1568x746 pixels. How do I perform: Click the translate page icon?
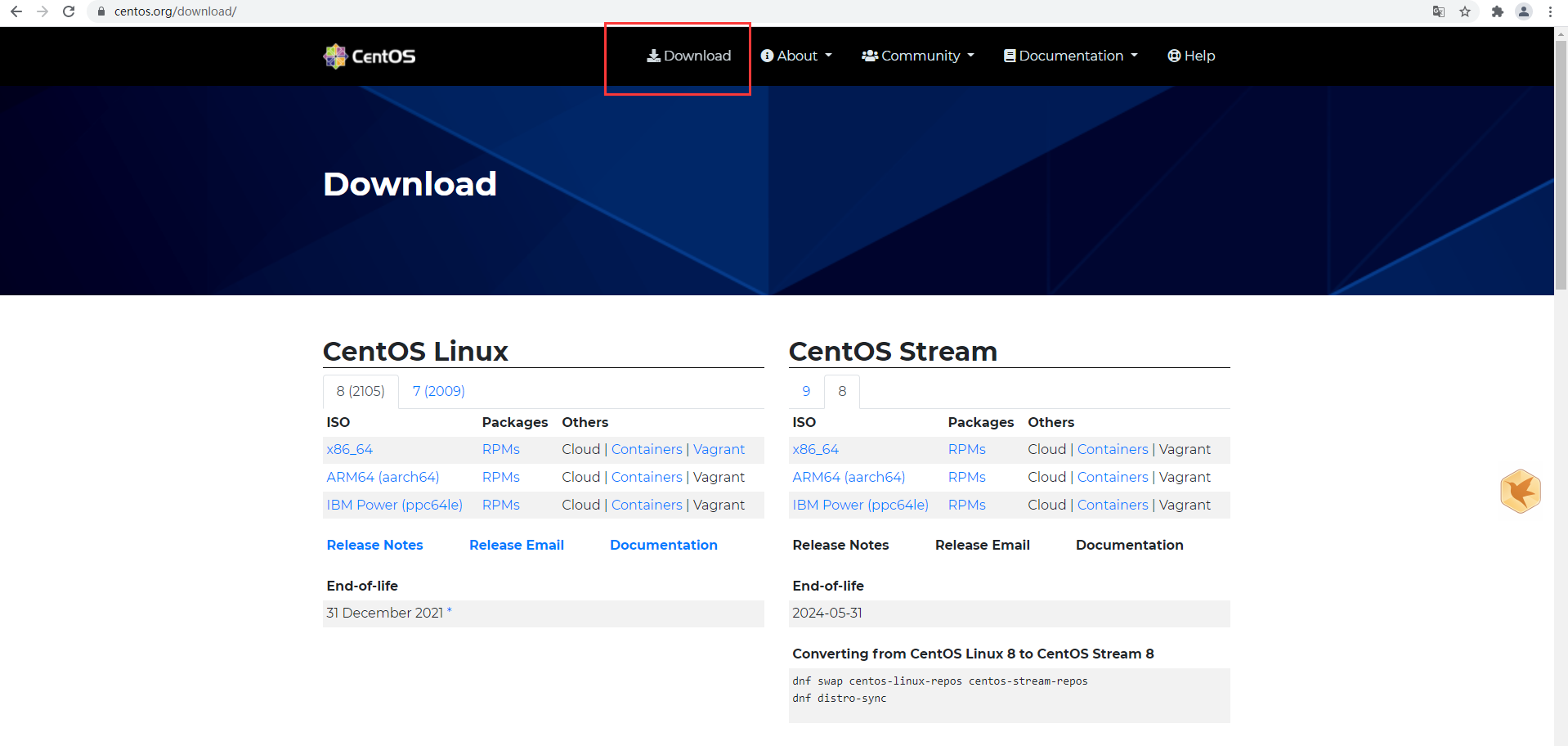coord(1439,11)
